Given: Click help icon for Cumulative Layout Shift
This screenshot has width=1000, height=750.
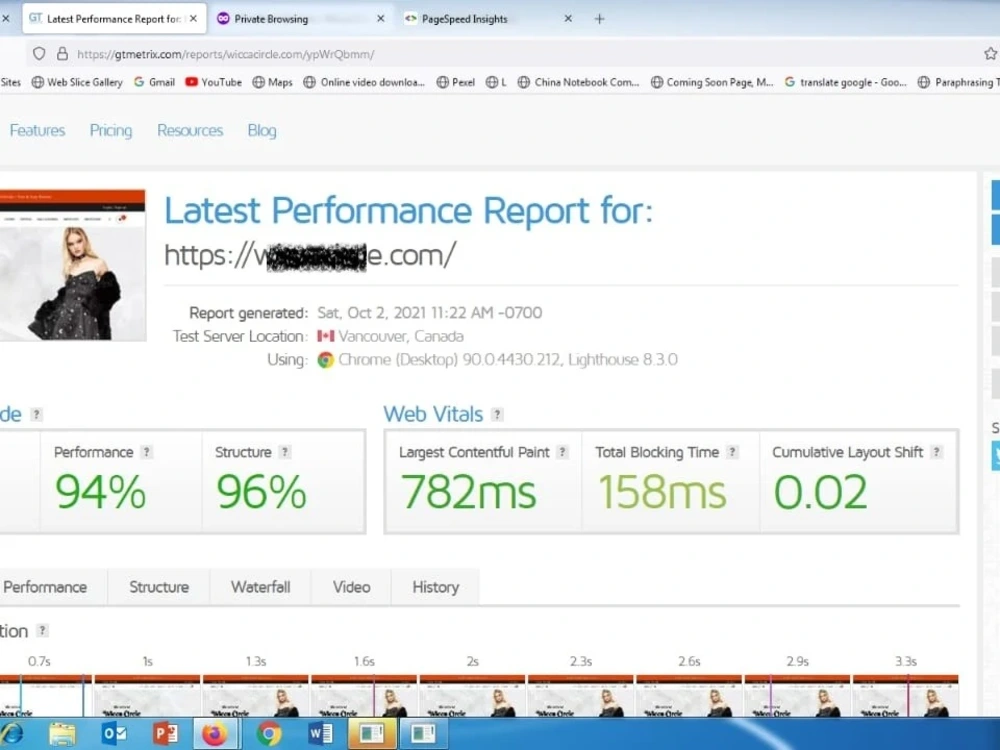Looking at the screenshot, I should coord(936,452).
